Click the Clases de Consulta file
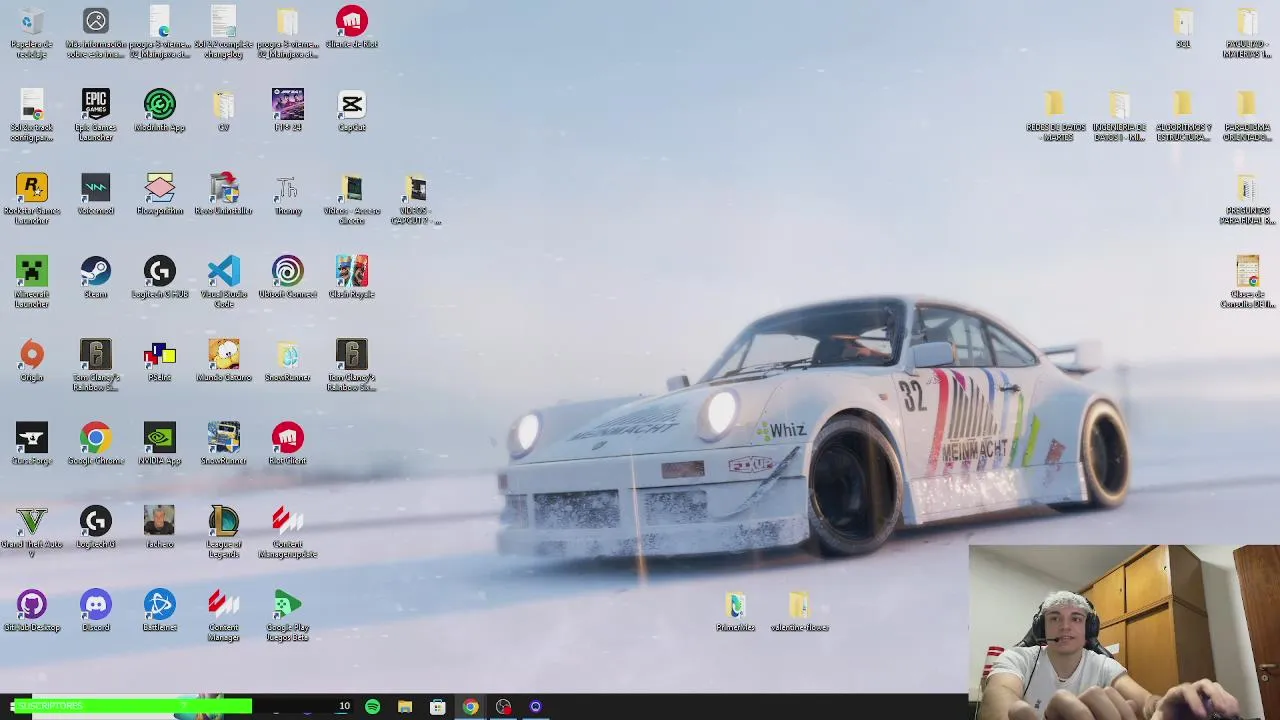This screenshot has height=720, width=1280. (x=1246, y=282)
